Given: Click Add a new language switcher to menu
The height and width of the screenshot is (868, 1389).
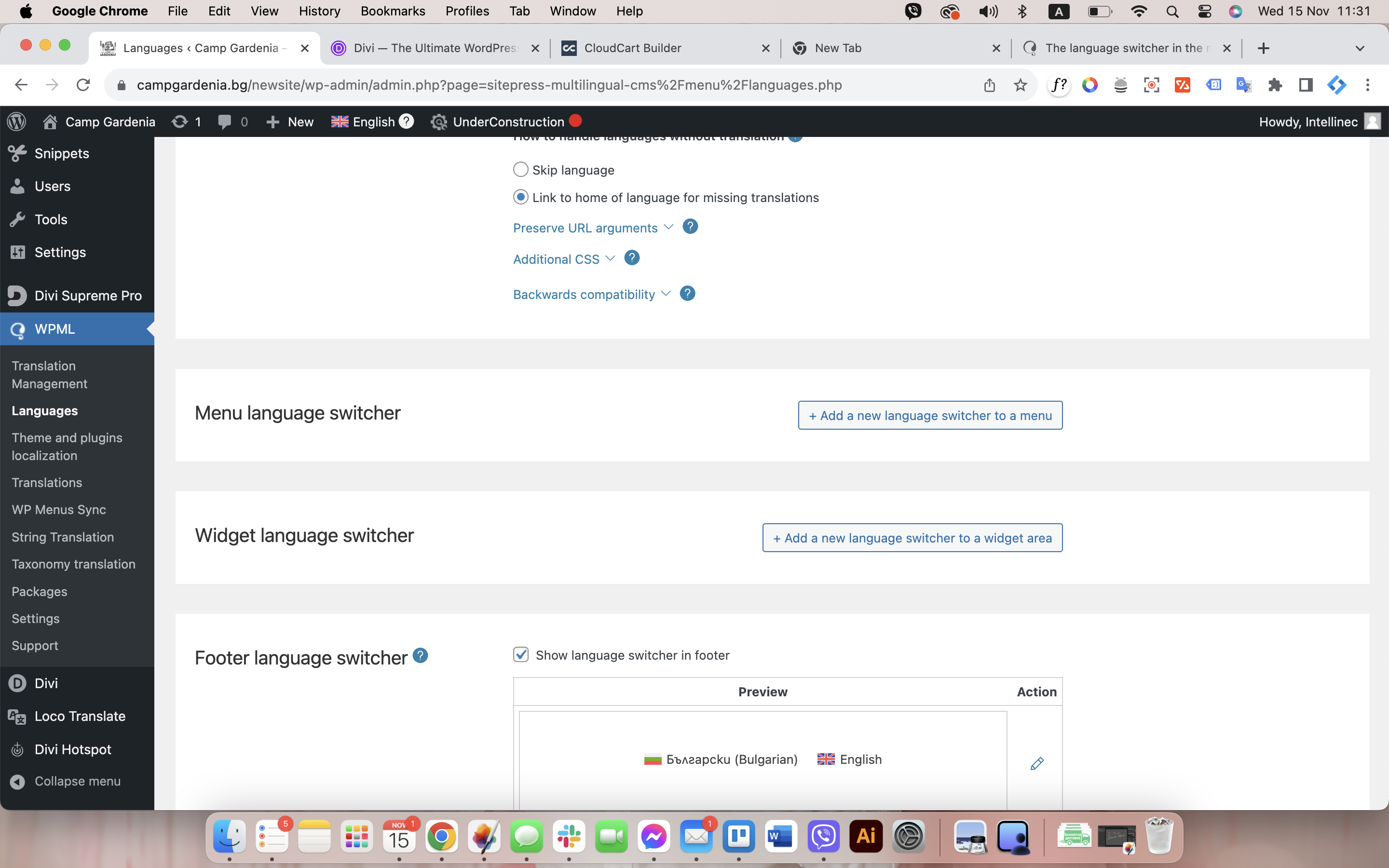Looking at the screenshot, I should coord(930,415).
